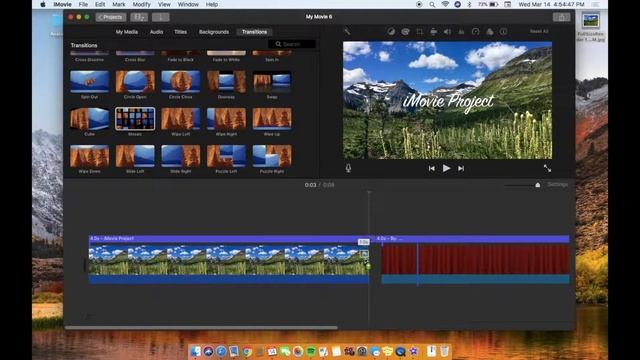Select the Mosaic transition

tap(135, 119)
